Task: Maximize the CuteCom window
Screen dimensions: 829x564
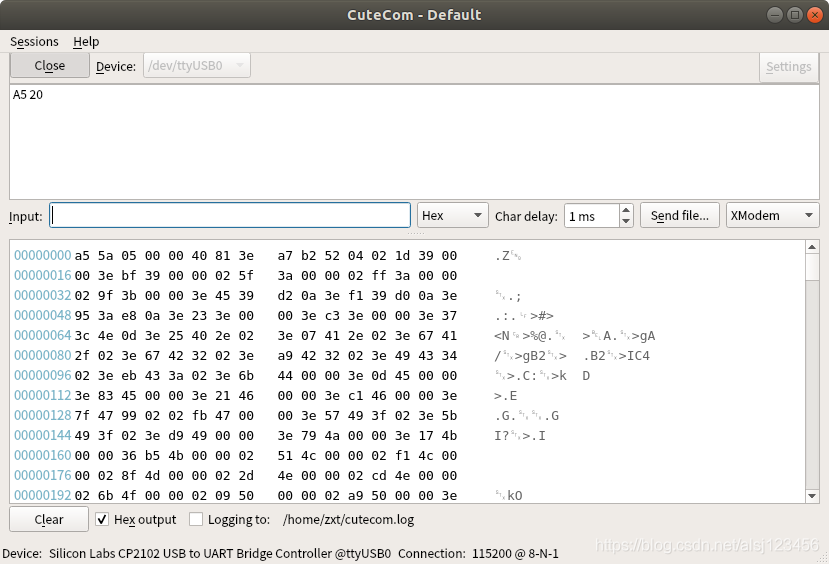Action: click(795, 15)
